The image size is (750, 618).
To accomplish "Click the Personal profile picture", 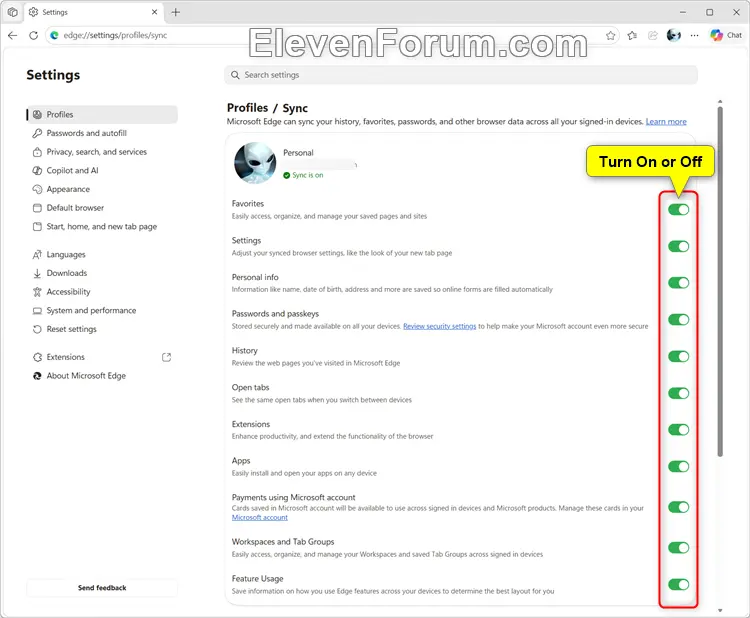I will (x=255, y=163).
